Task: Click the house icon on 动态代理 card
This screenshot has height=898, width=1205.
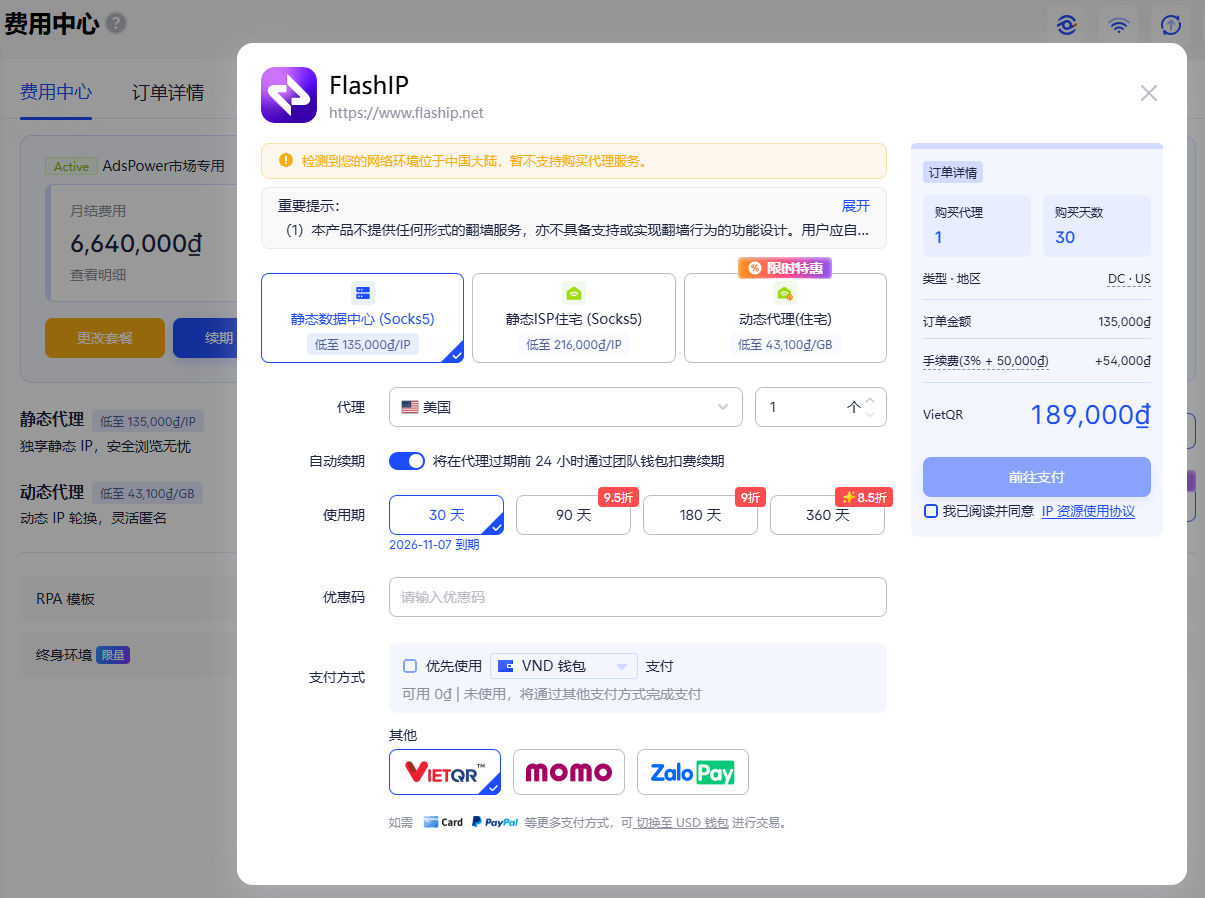Action: (x=785, y=293)
